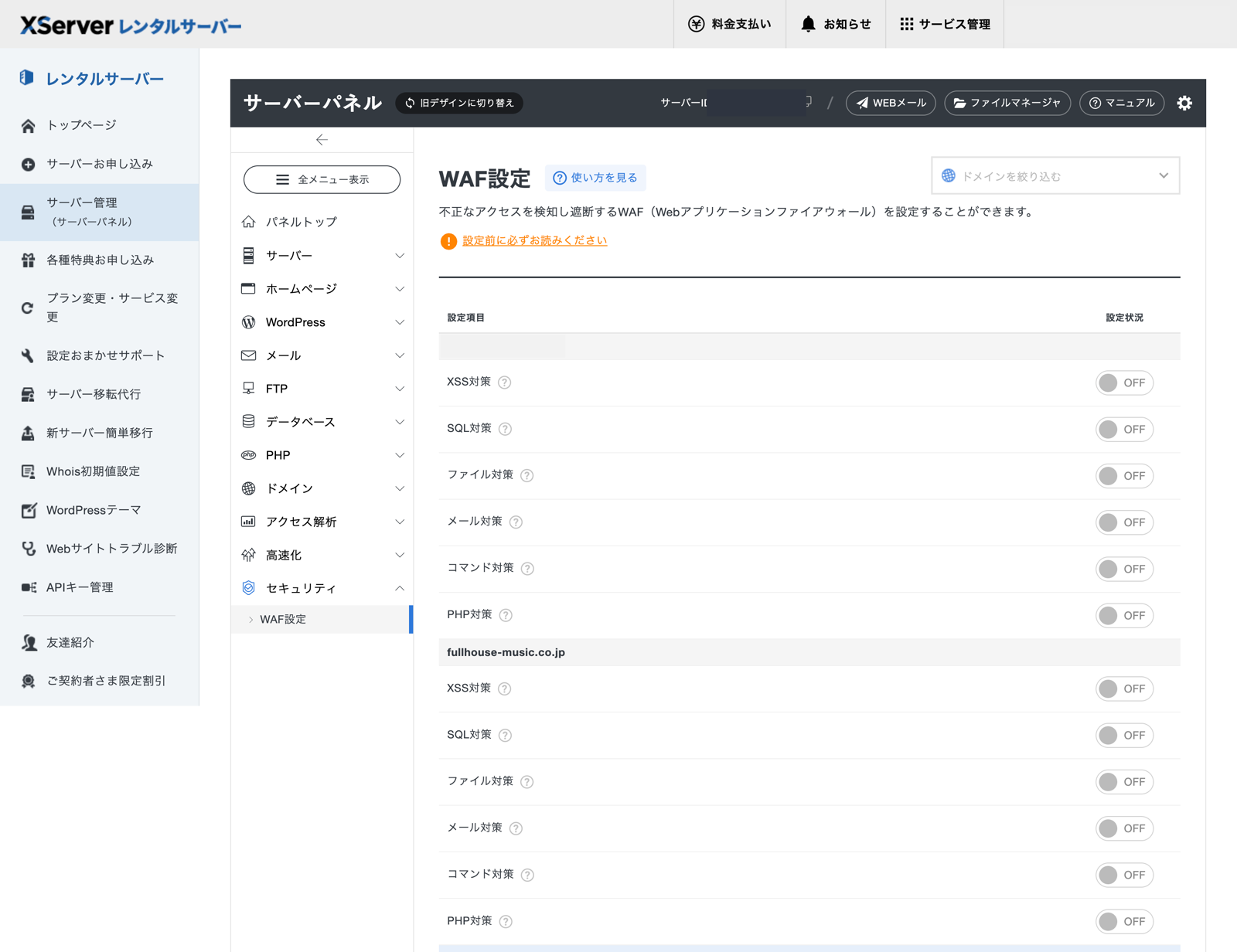Expand the サーバー menu section

[322, 256]
